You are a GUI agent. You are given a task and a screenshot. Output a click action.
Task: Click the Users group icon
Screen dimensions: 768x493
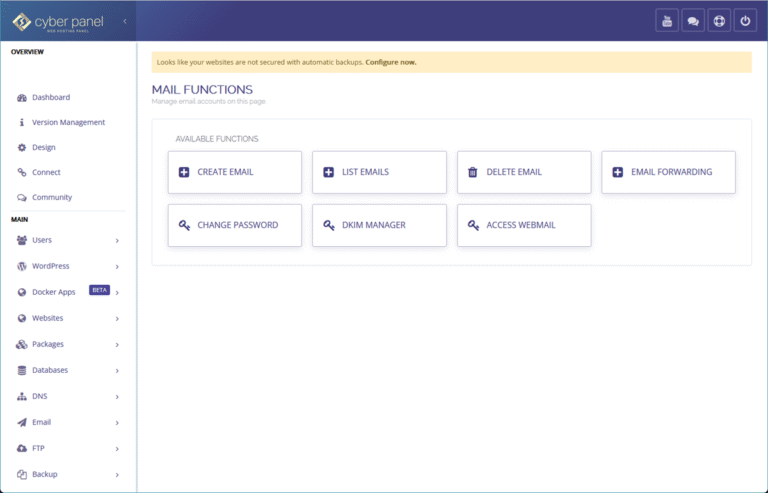[22, 240]
